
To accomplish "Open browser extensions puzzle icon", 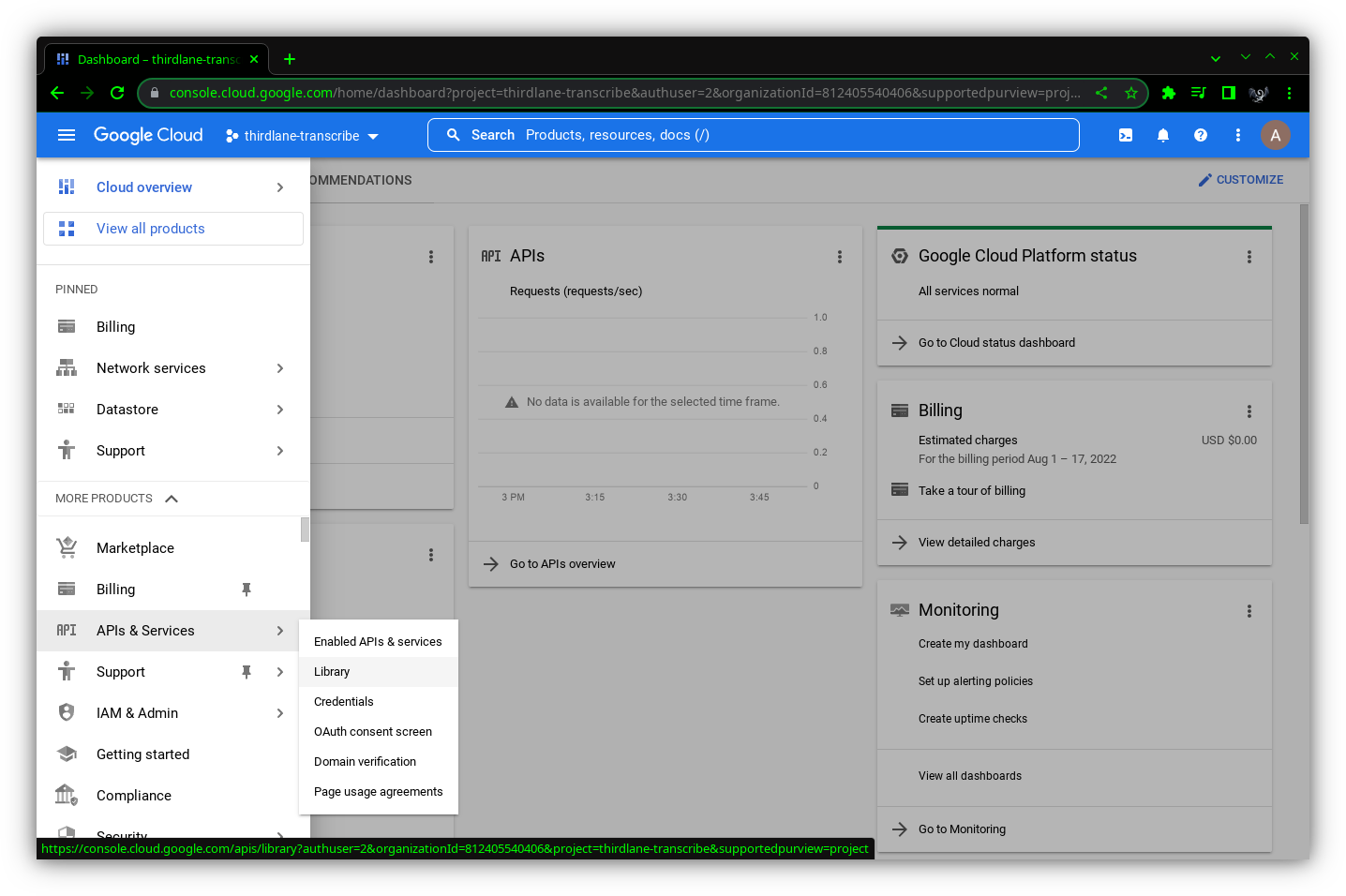I will [1169, 93].
